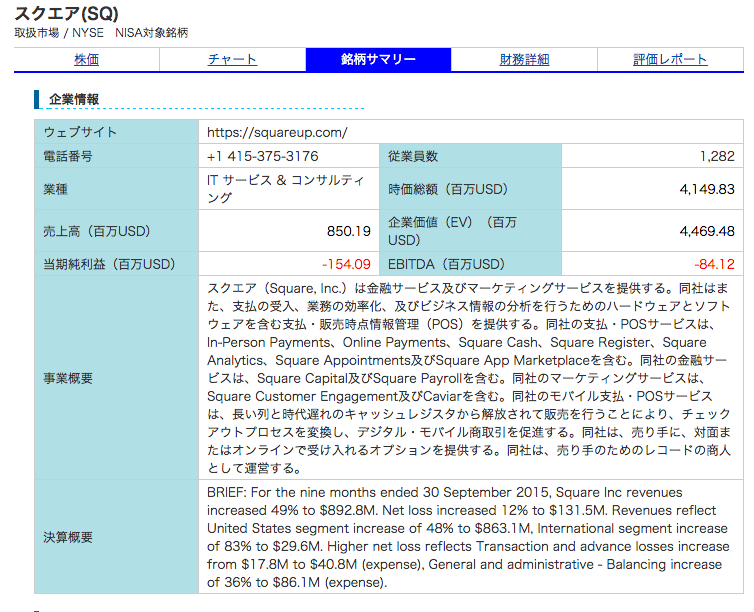This screenshot has height=612, width=754.
Task: Click the 企業価値（EV） label cell
Action: pos(470,231)
